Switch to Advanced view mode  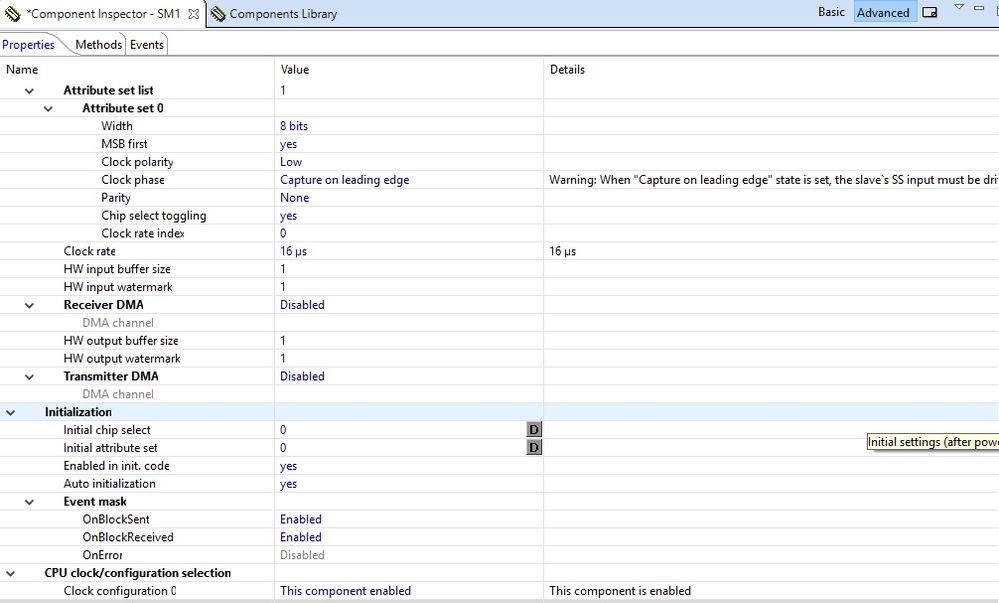(883, 12)
